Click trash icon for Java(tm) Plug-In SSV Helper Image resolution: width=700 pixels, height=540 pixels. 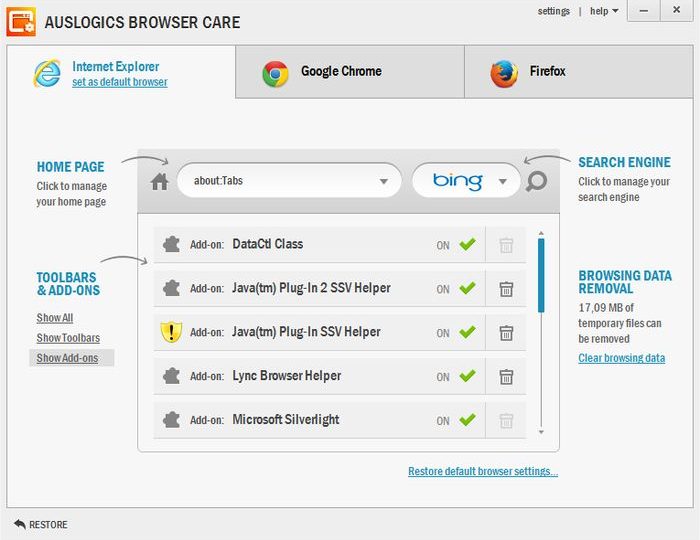coord(506,333)
